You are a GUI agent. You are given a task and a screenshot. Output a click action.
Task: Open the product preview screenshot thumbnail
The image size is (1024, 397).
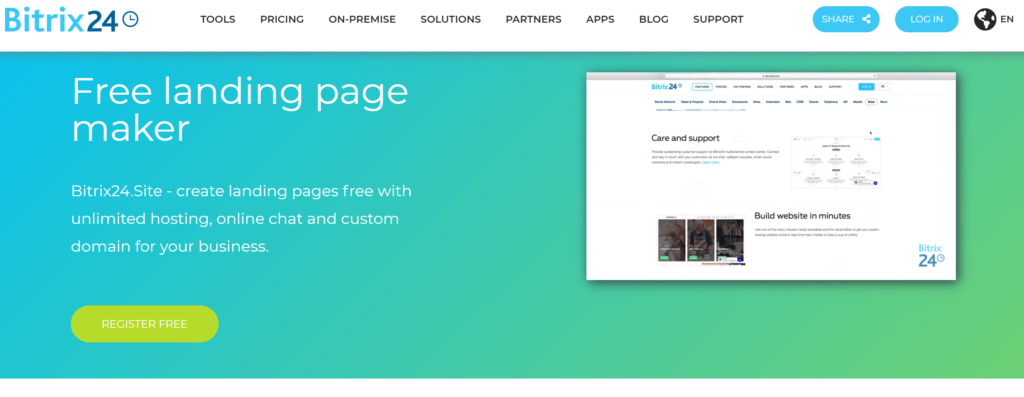(771, 176)
